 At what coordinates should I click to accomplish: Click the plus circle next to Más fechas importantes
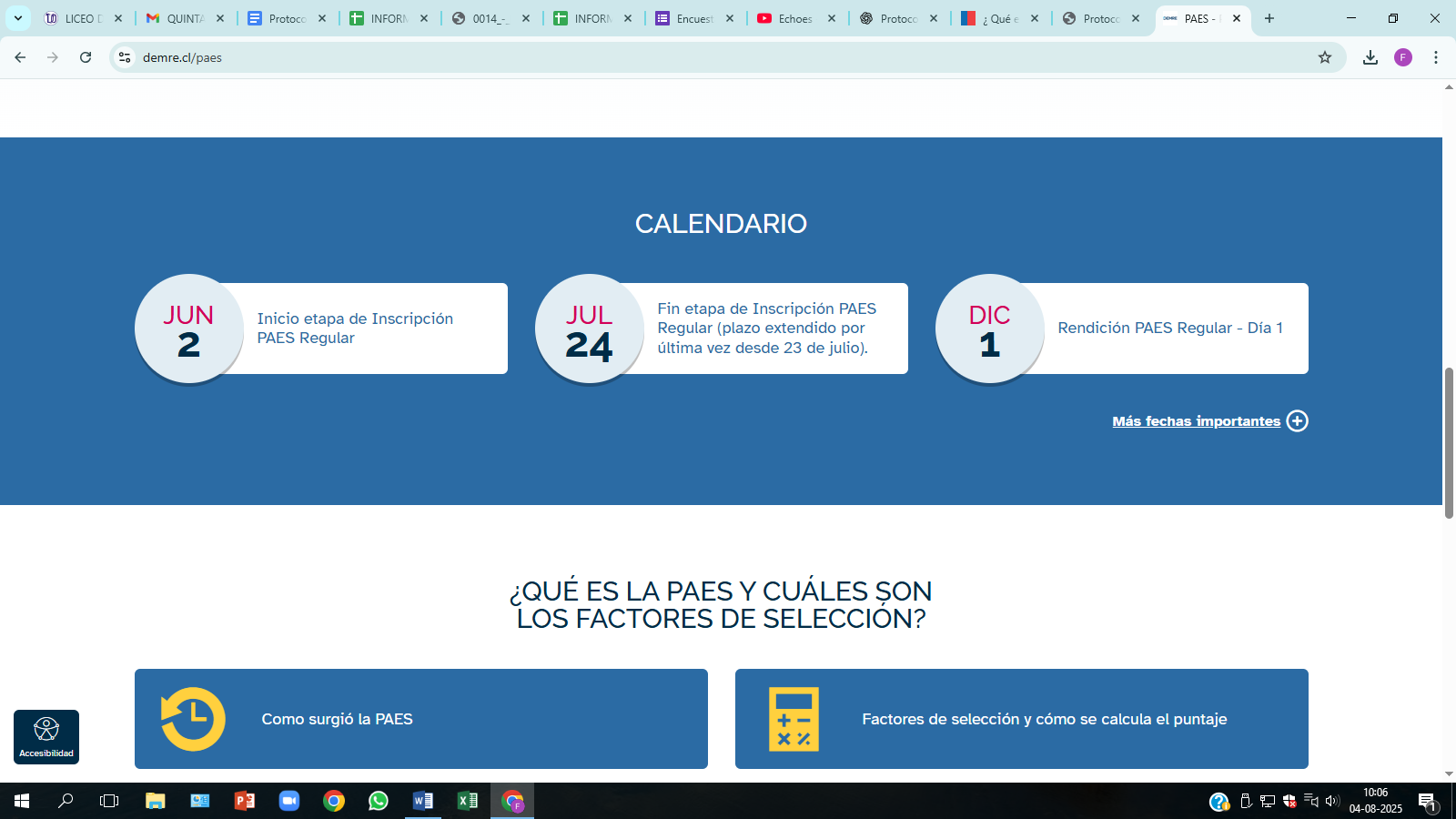[1297, 420]
